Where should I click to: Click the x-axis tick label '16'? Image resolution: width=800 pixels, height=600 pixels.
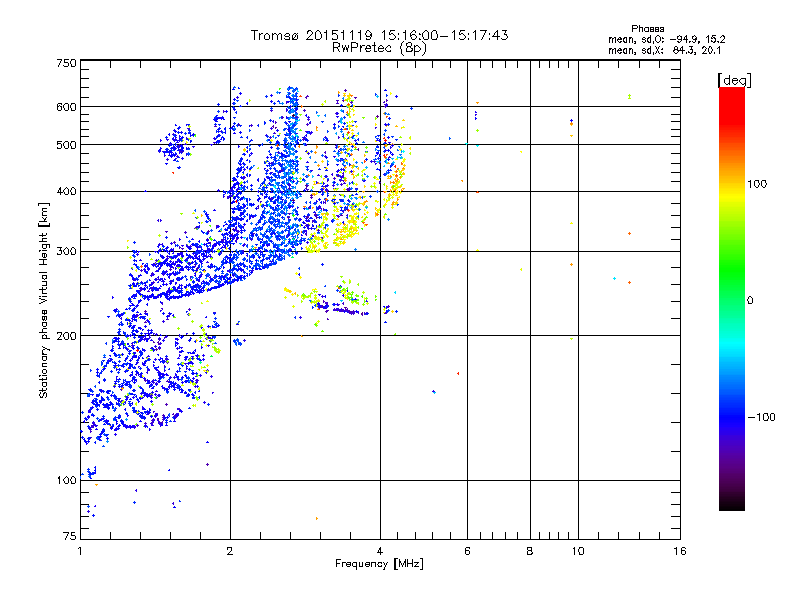(x=680, y=551)
